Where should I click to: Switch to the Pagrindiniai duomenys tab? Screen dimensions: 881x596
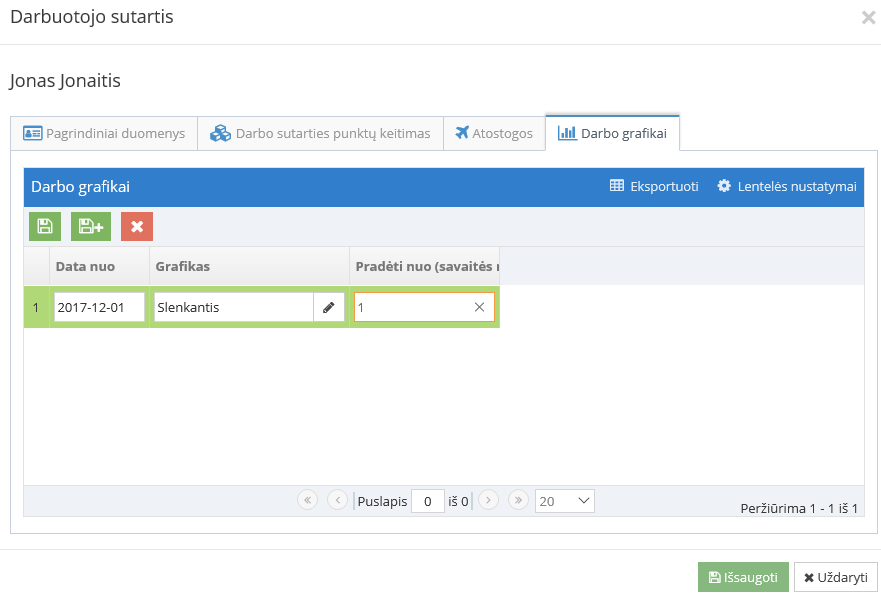104,133
